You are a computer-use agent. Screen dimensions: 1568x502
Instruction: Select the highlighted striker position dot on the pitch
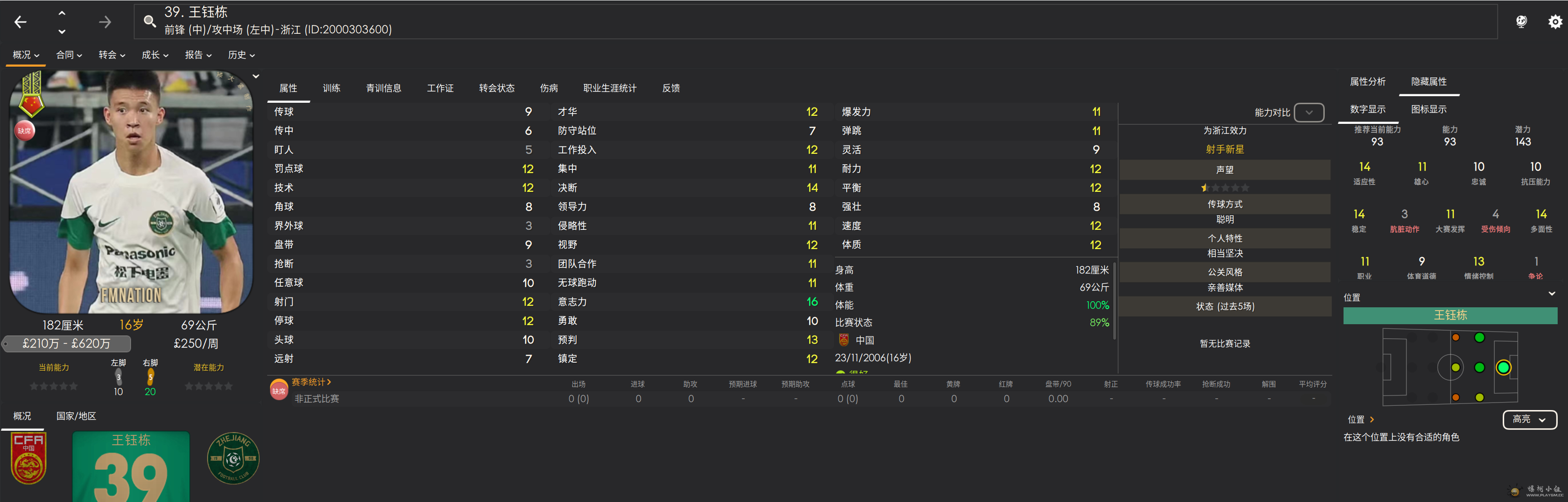1503,367
